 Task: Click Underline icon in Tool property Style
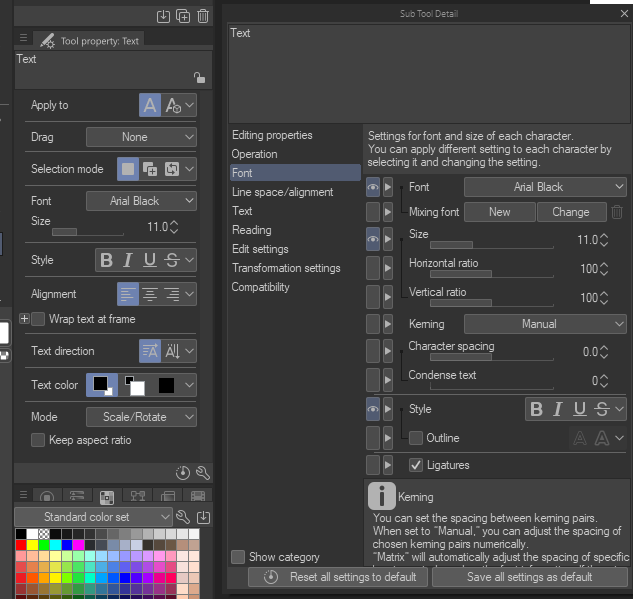(150, 260)
